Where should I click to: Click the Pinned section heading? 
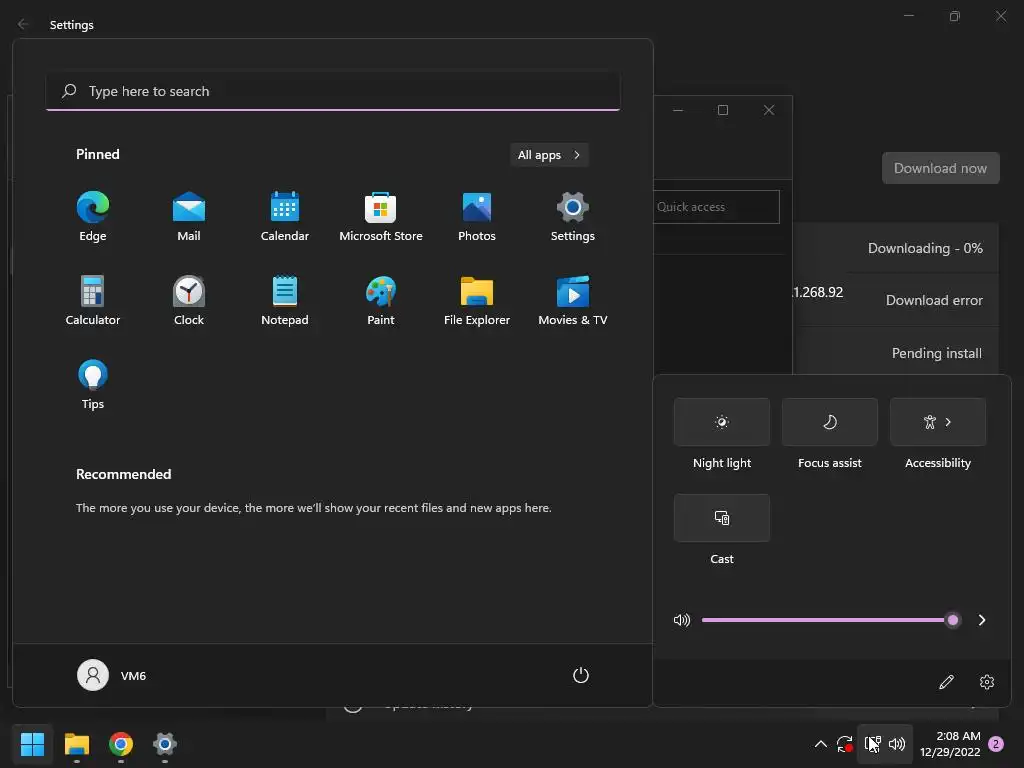pyautogui.click(x=98, y=154)
